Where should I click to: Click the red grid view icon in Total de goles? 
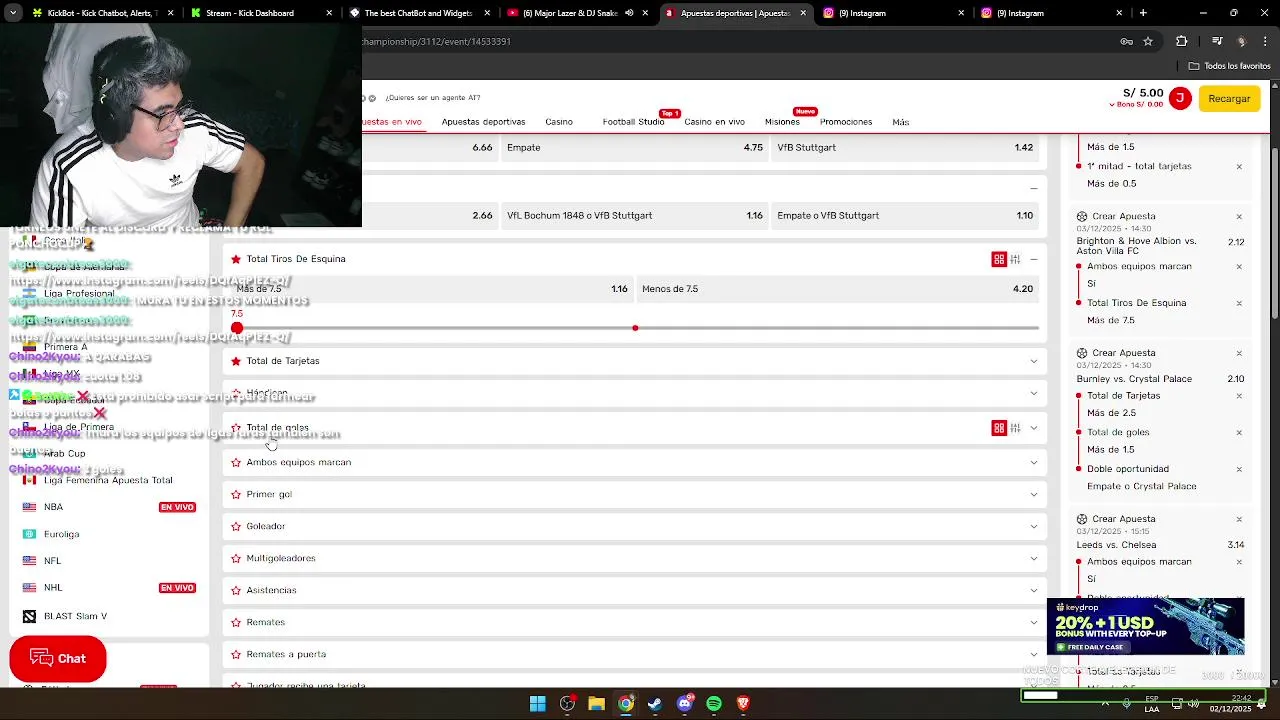point(998,428)
